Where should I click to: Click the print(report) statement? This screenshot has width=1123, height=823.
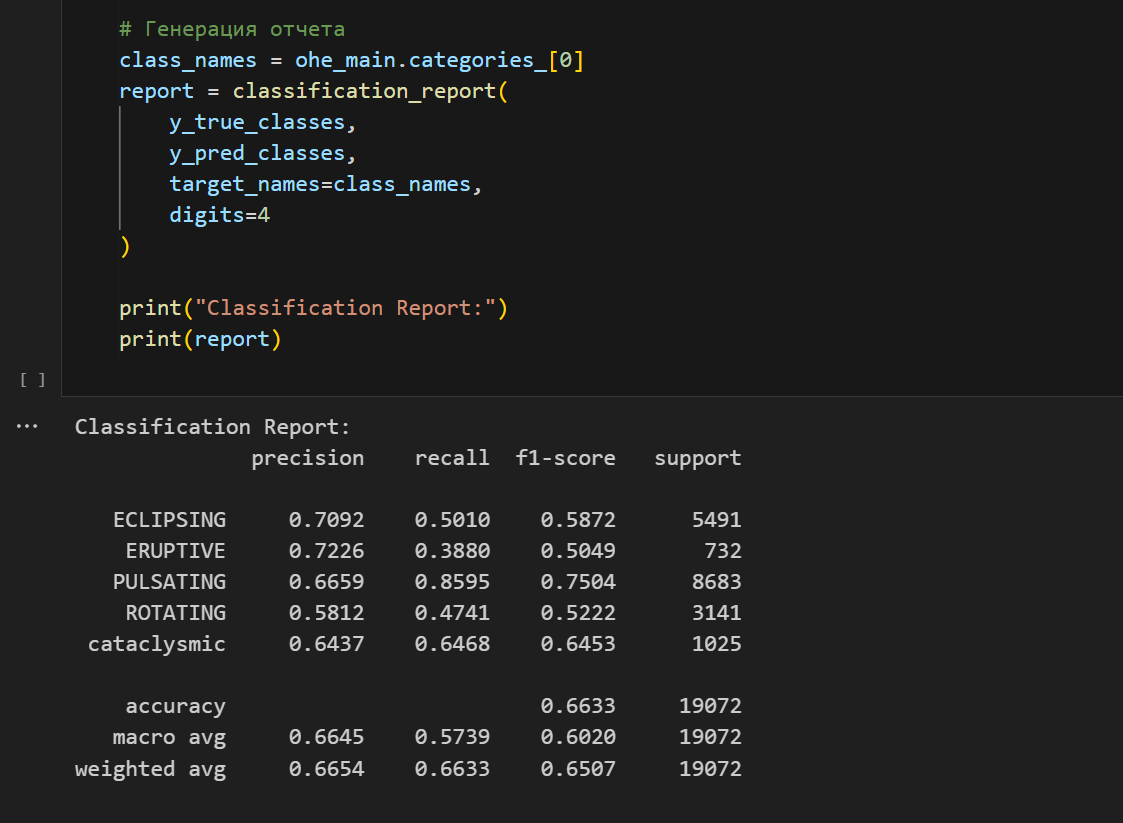[200, 339]
